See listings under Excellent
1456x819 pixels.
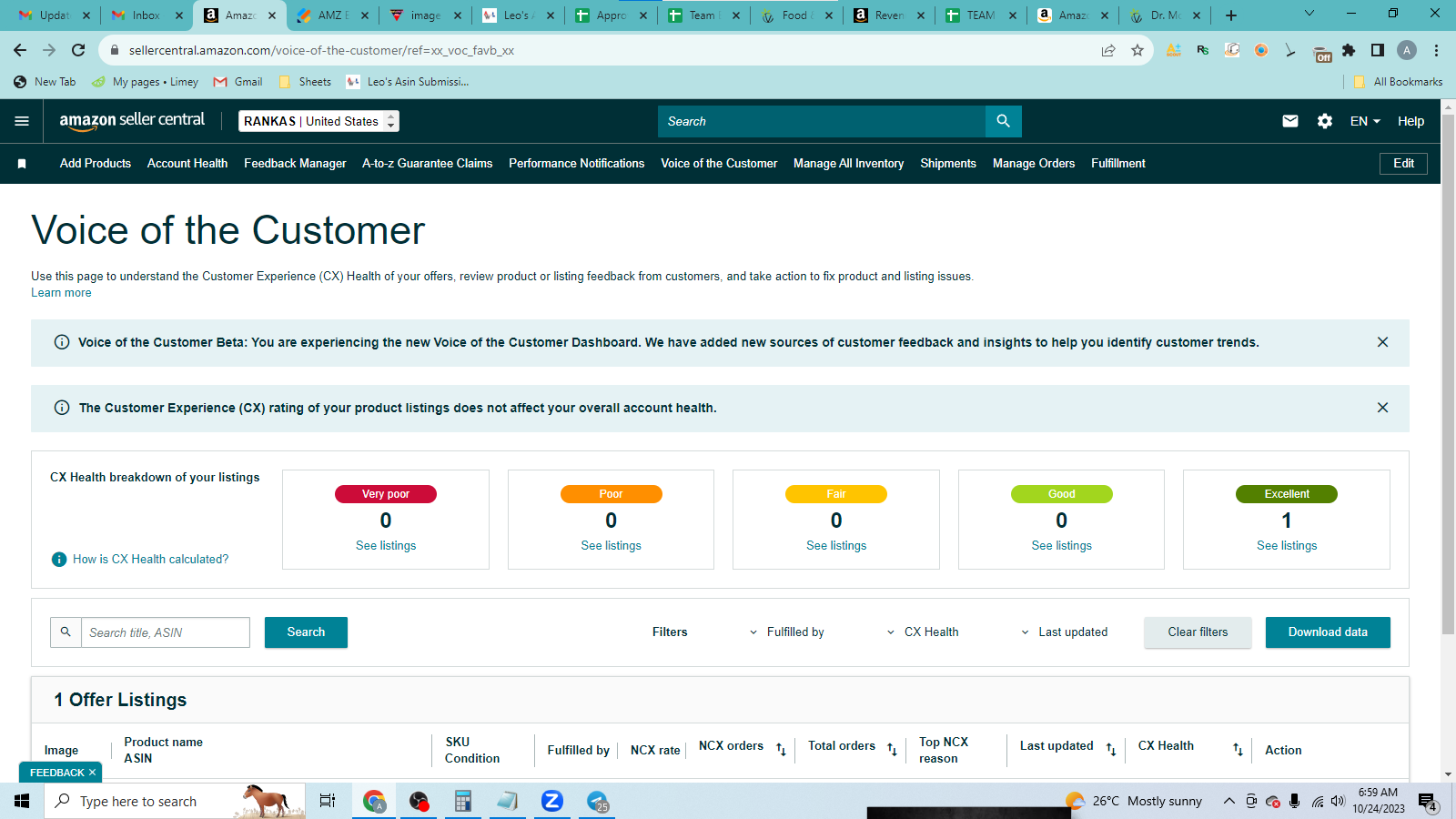1287,546
